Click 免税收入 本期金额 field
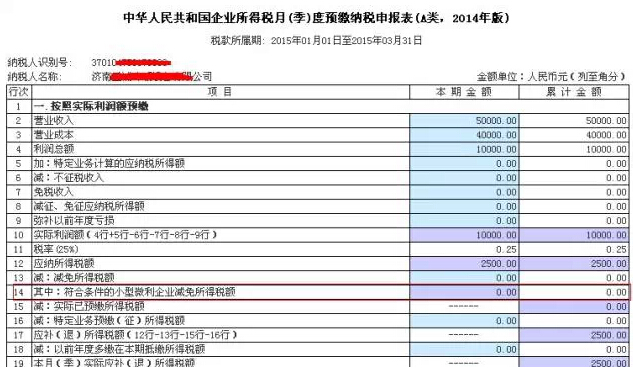 tap(464, 192)
